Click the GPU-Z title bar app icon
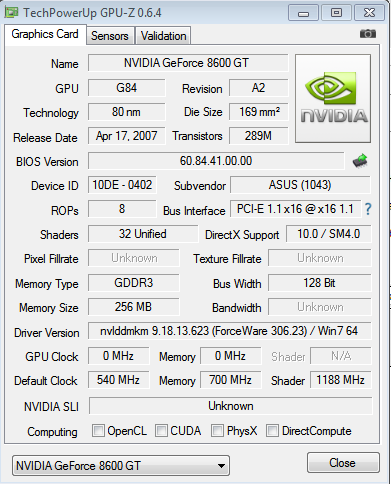The height and width of the screenshot is (484, 391). coord(11,12)
